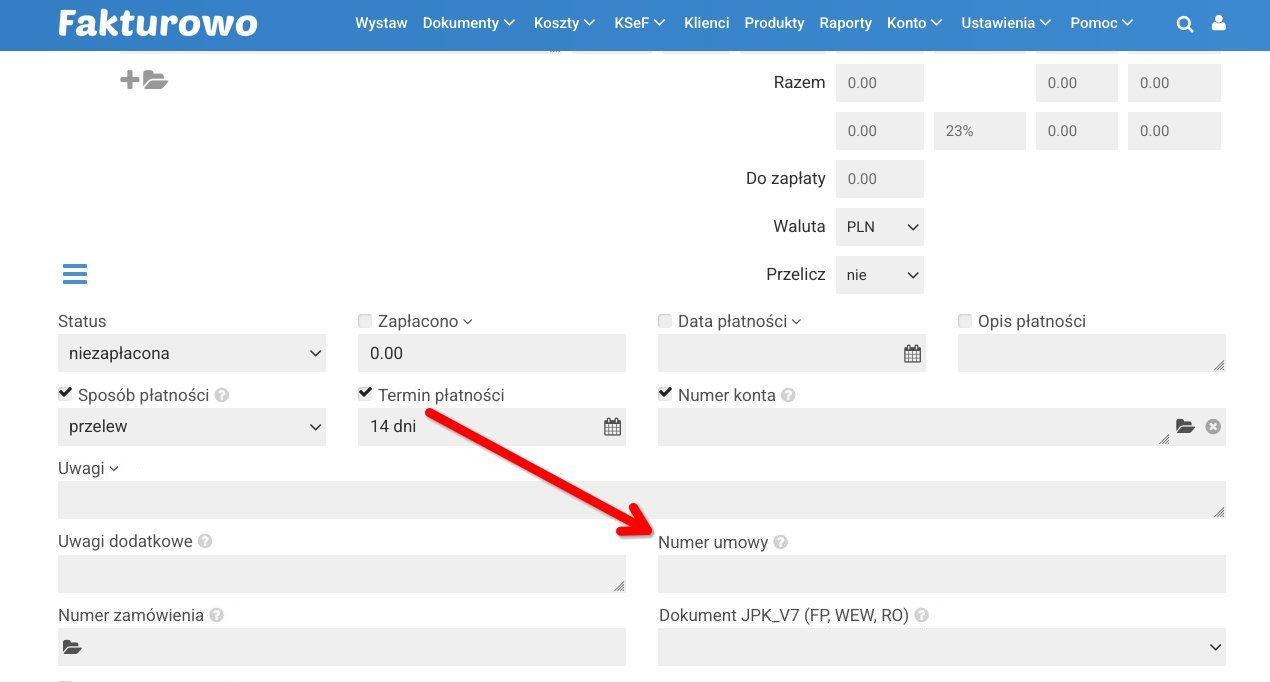Clear Numer konta using the X icon

[x=1213, y=427]
